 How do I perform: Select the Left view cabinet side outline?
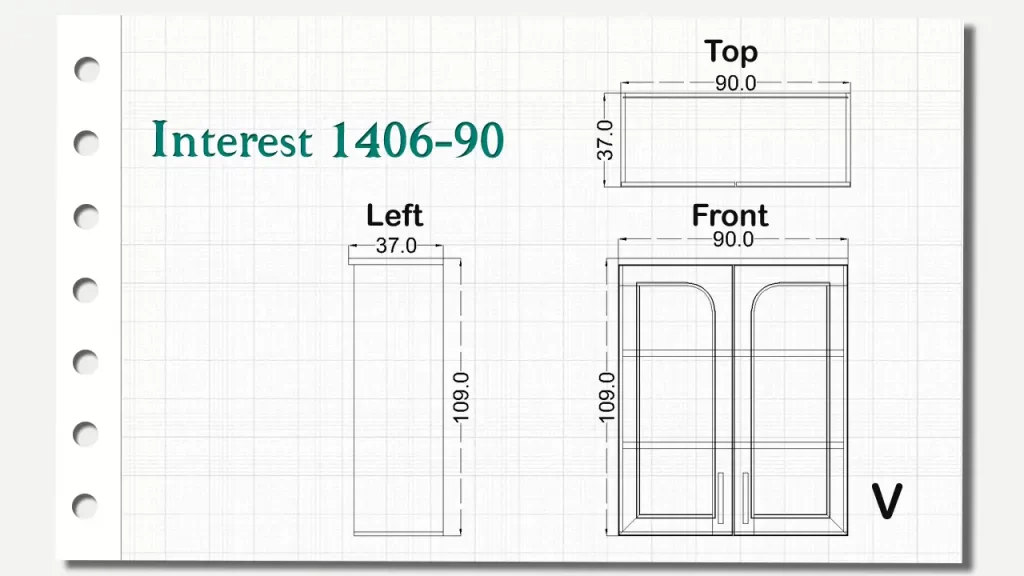click(397, 400)
